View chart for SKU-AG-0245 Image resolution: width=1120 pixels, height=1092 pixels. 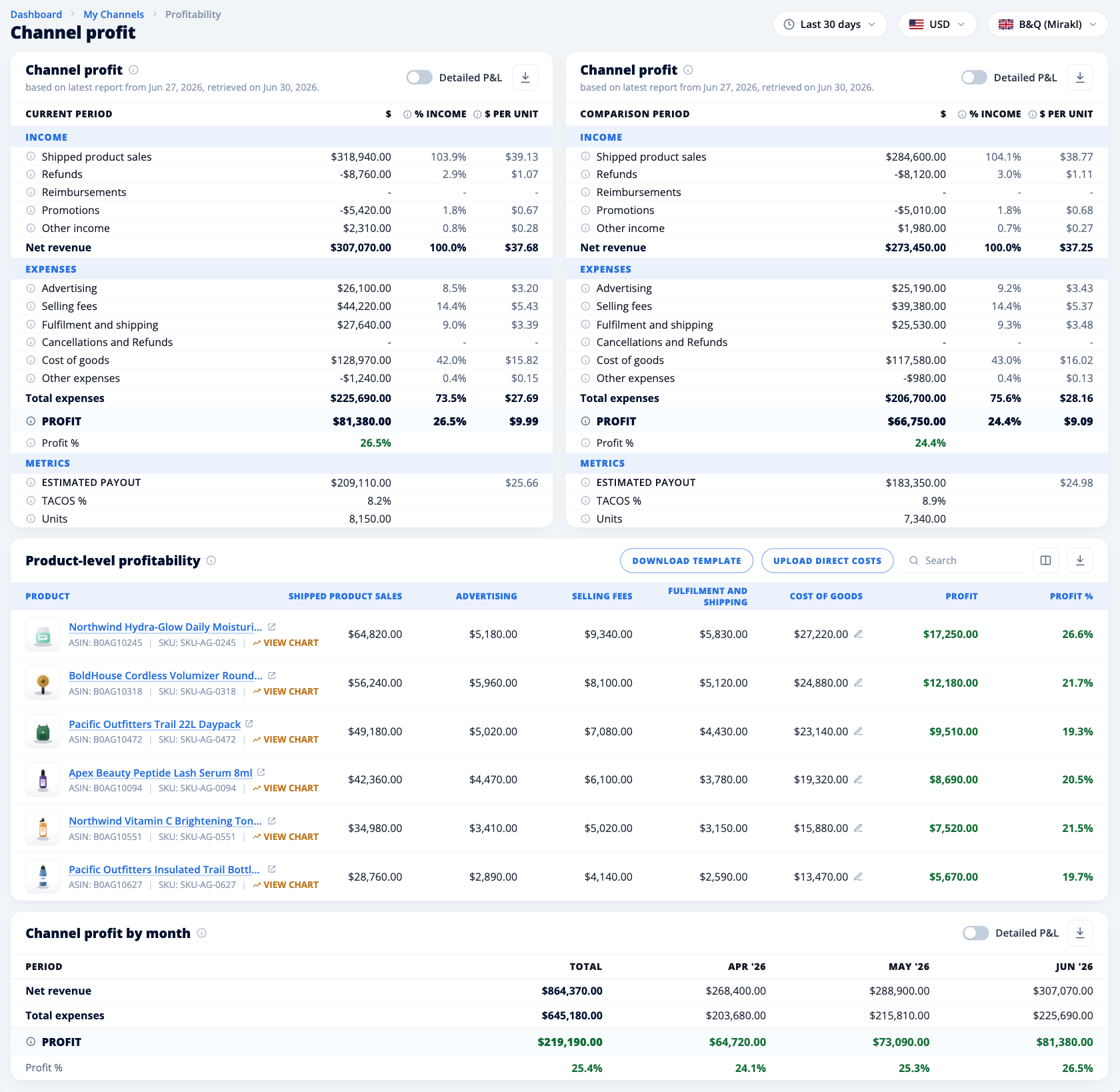285,643
